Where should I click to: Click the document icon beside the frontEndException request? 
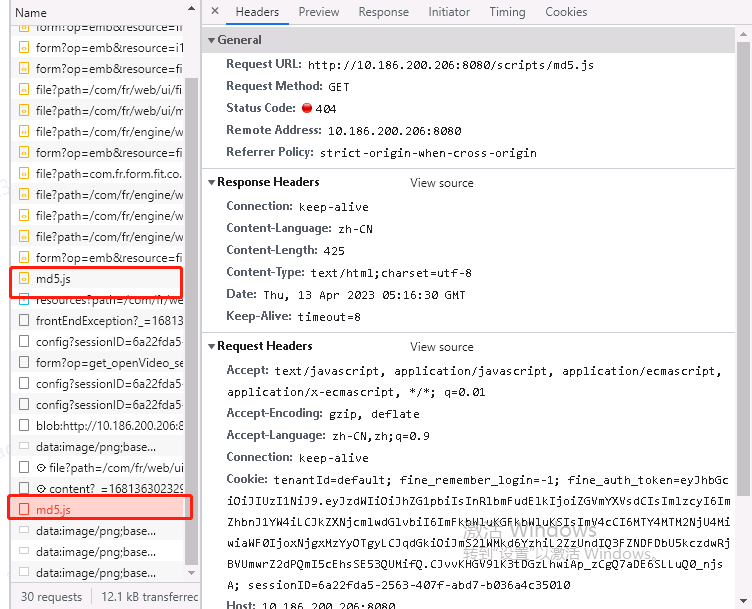tap(25, 321)
